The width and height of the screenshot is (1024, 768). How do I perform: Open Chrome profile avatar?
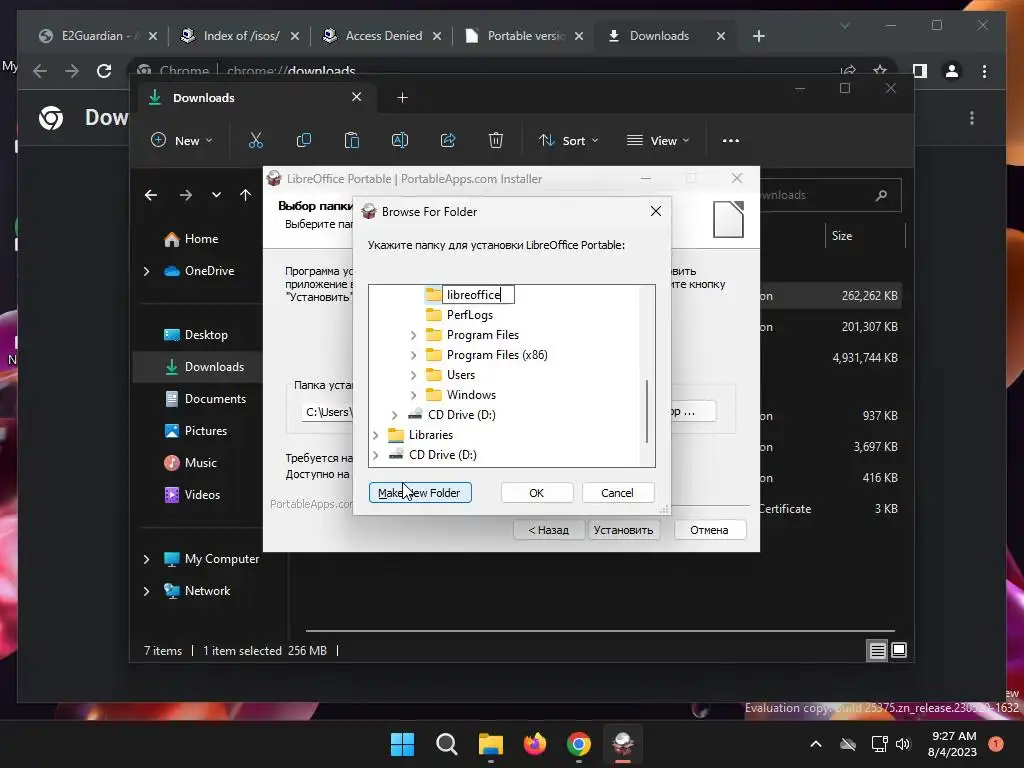952,71
